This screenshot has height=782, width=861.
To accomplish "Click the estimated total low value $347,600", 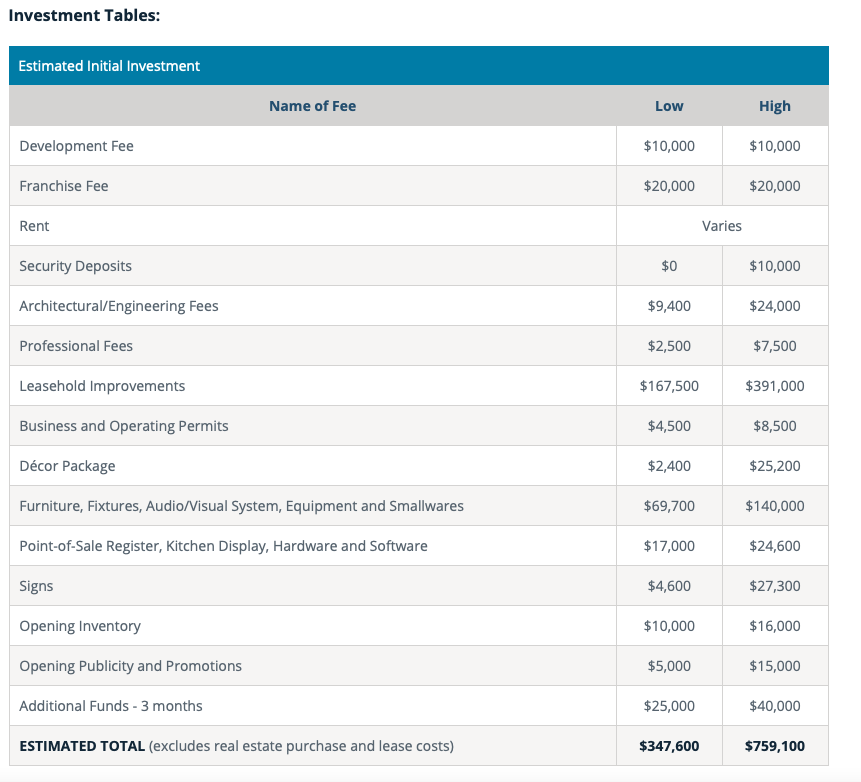I will (669, 746).
